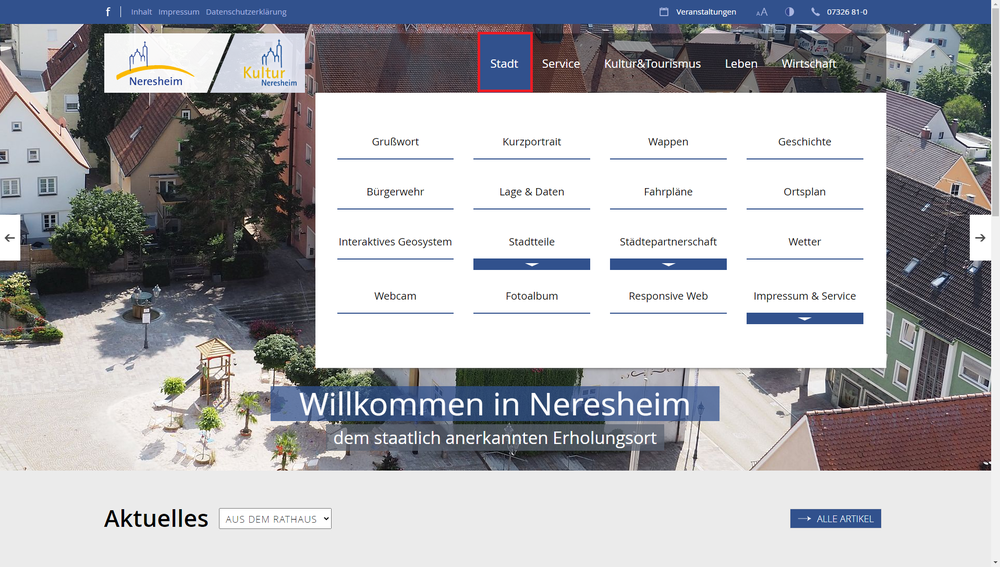Viewport: 1000px width, 567px height.
Task: Open the Aus dem Rathaus dropdown
Action: (275, 519)
